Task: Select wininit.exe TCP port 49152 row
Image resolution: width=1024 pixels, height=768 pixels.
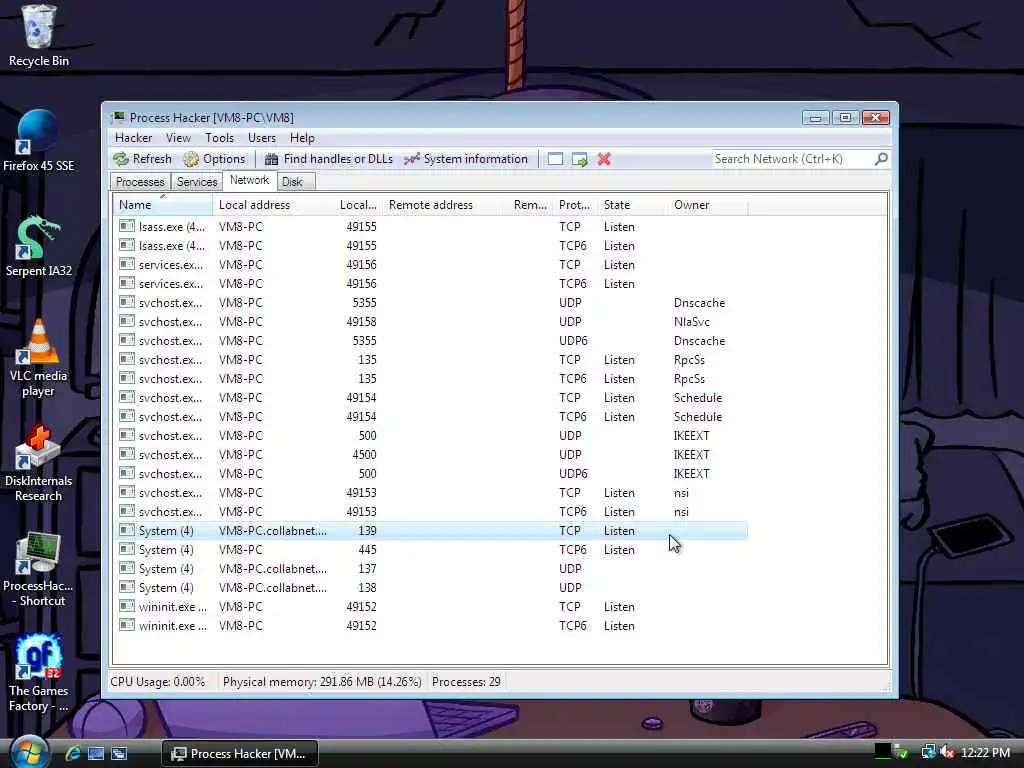Action: point(431,606)
